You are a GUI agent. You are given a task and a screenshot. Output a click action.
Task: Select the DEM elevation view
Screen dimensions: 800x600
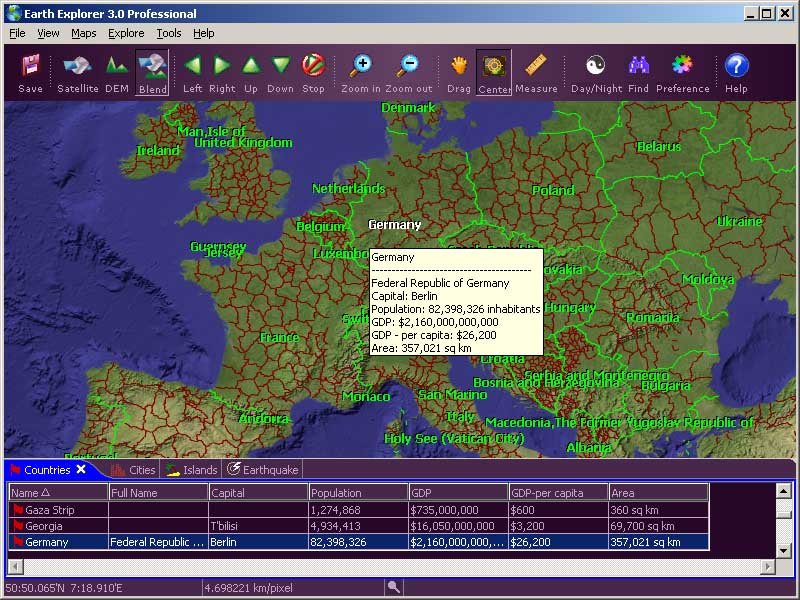pyautogui.click(x=117, y=72)
